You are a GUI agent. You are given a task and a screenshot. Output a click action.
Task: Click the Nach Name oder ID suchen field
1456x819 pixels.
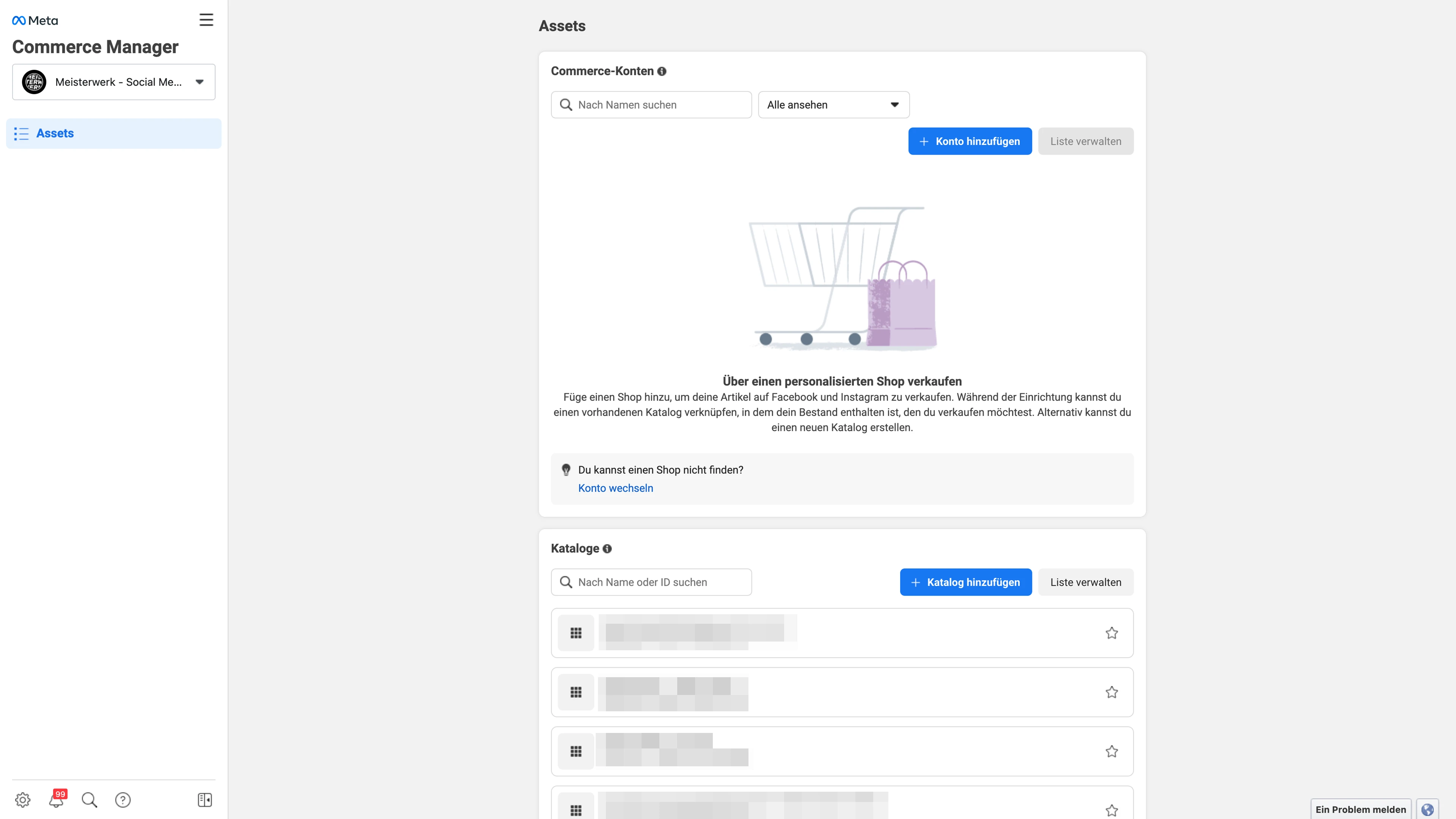coord(651,582)
